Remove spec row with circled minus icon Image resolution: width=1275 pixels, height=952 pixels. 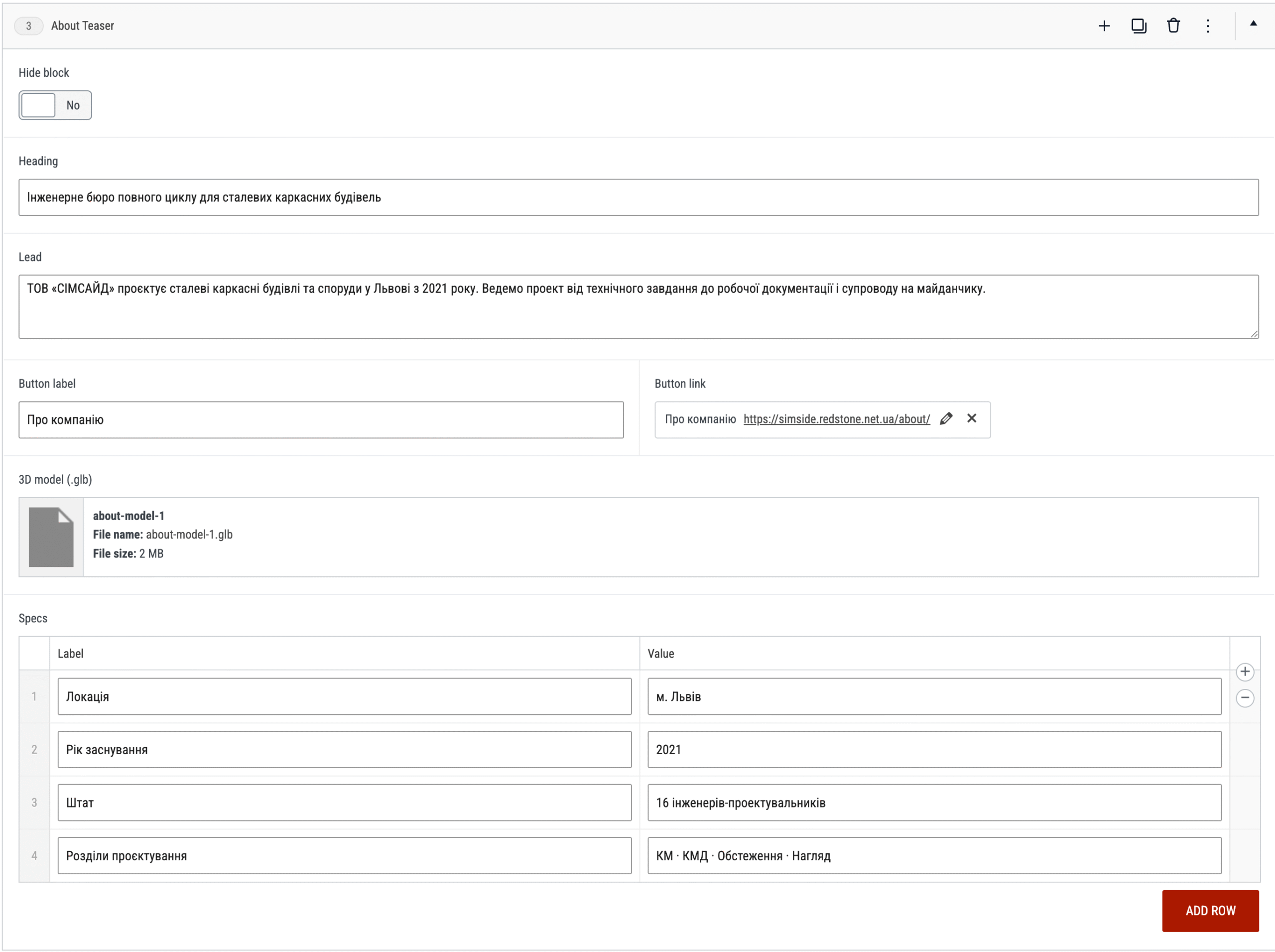click(1245, 698)
